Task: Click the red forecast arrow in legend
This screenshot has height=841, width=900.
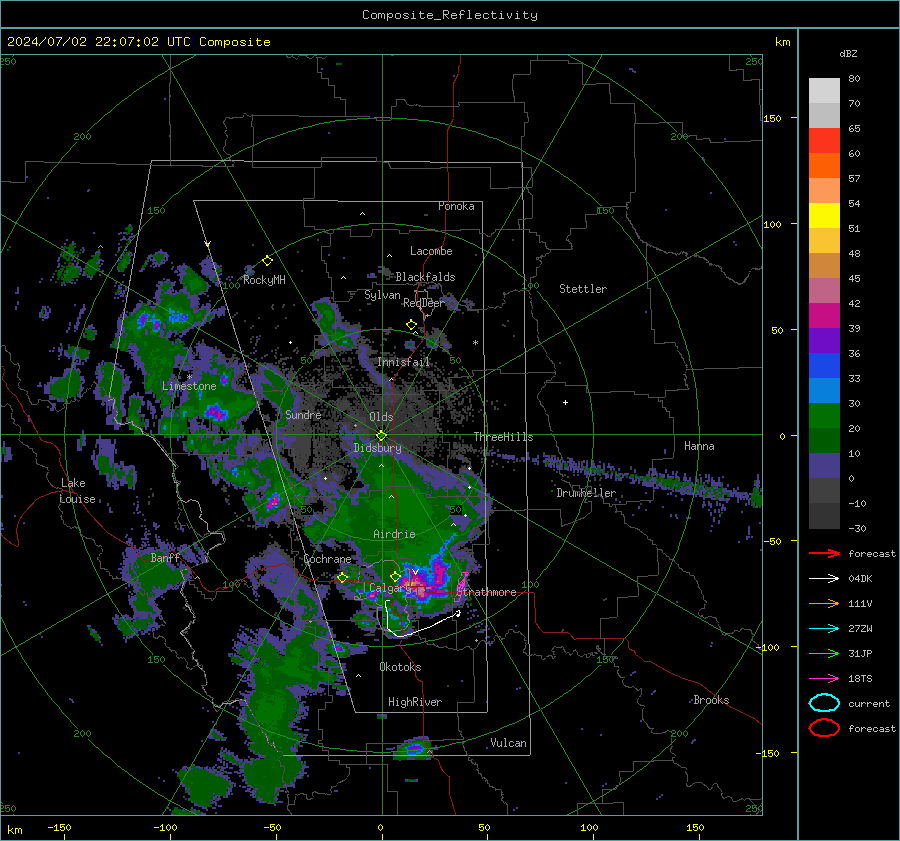Action: point(824,553)
